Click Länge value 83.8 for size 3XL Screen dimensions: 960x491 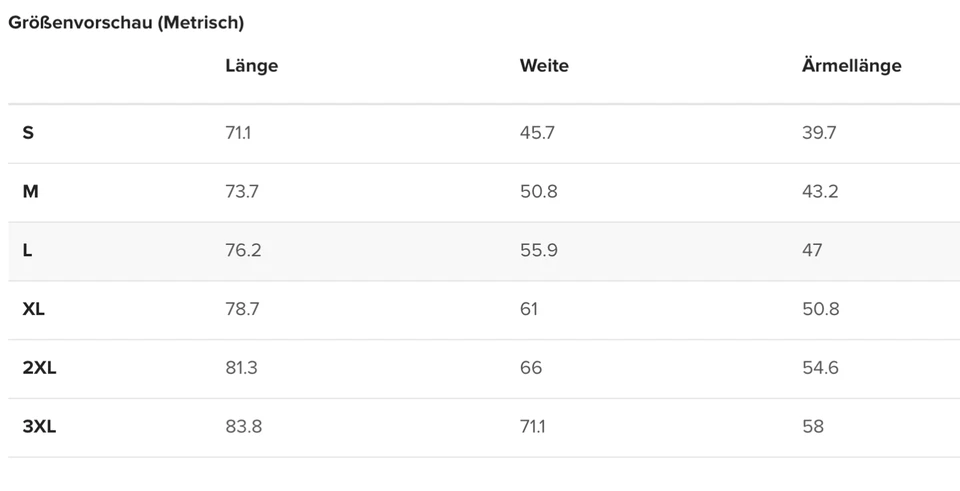[244, 427]
